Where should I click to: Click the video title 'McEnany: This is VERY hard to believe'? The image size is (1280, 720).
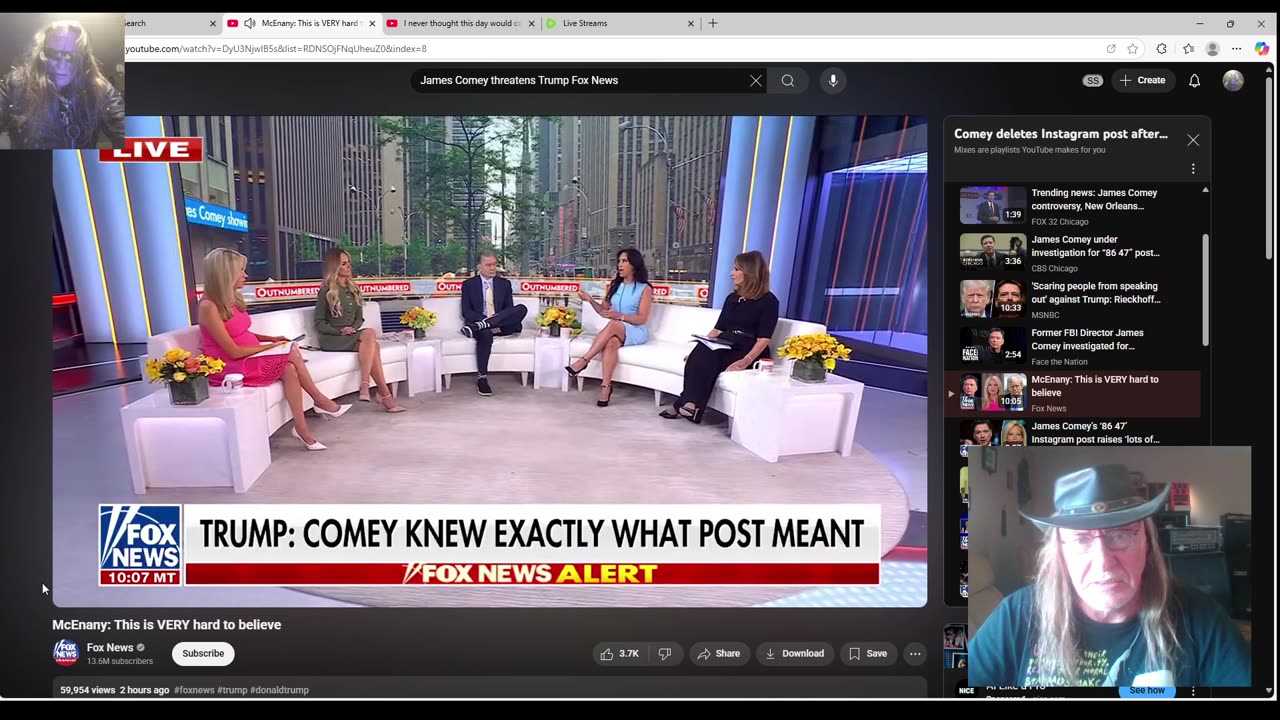(x=167, y=625)
